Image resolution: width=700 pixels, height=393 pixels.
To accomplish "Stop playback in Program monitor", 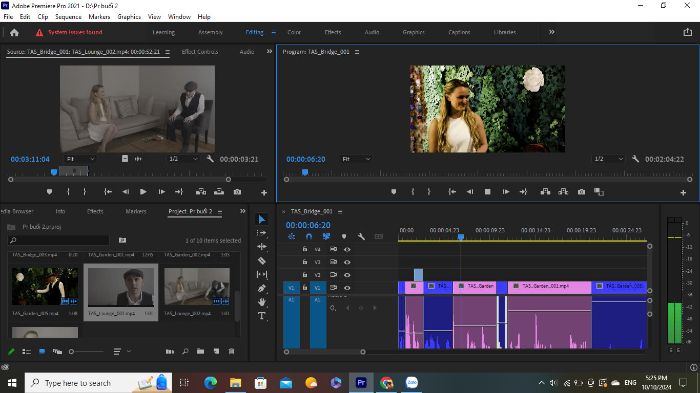I will tap(488, 192).
